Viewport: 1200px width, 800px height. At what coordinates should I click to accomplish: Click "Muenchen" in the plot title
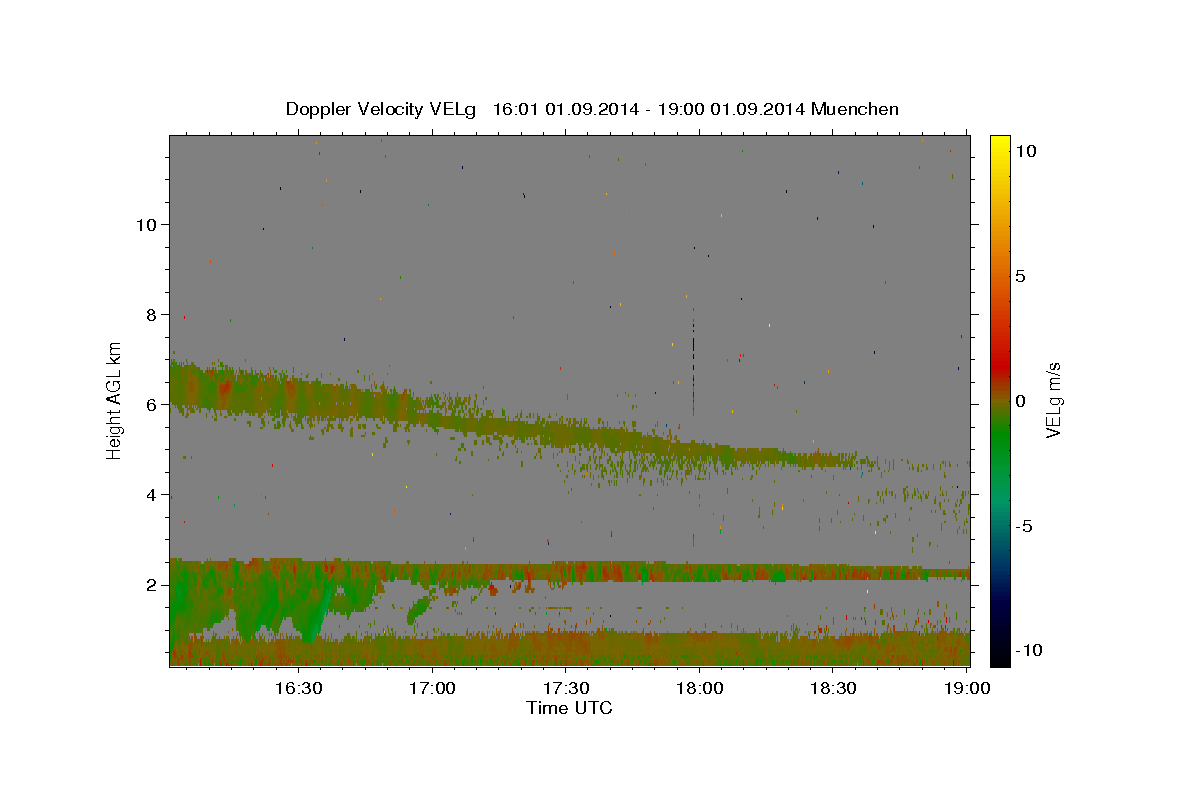pos(855,109)
